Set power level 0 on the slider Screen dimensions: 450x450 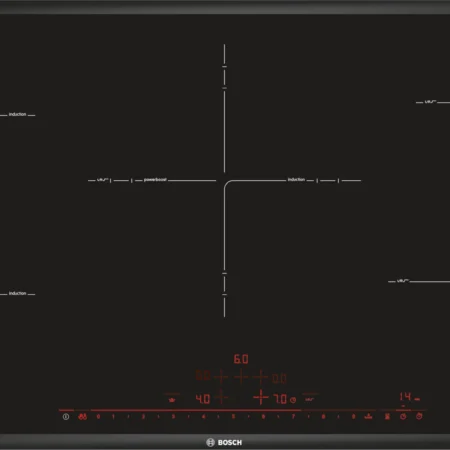pos(98,417)
